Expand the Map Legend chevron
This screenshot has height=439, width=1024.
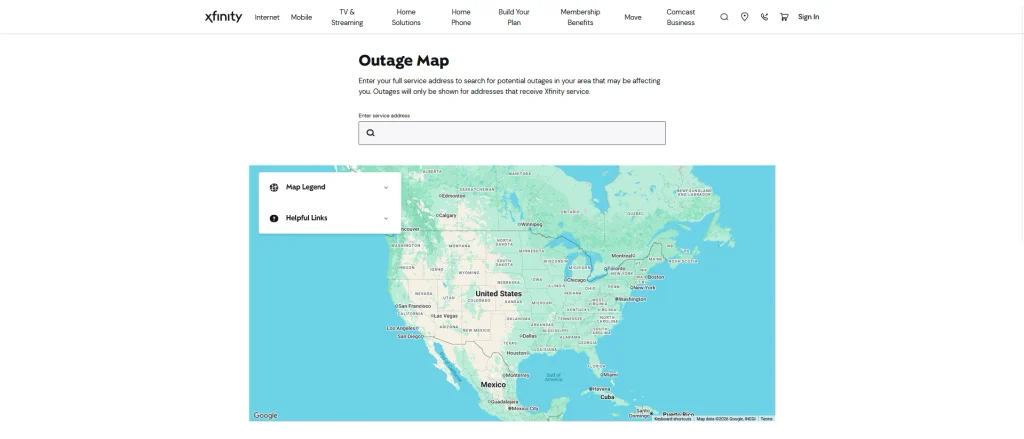point(385,187)
